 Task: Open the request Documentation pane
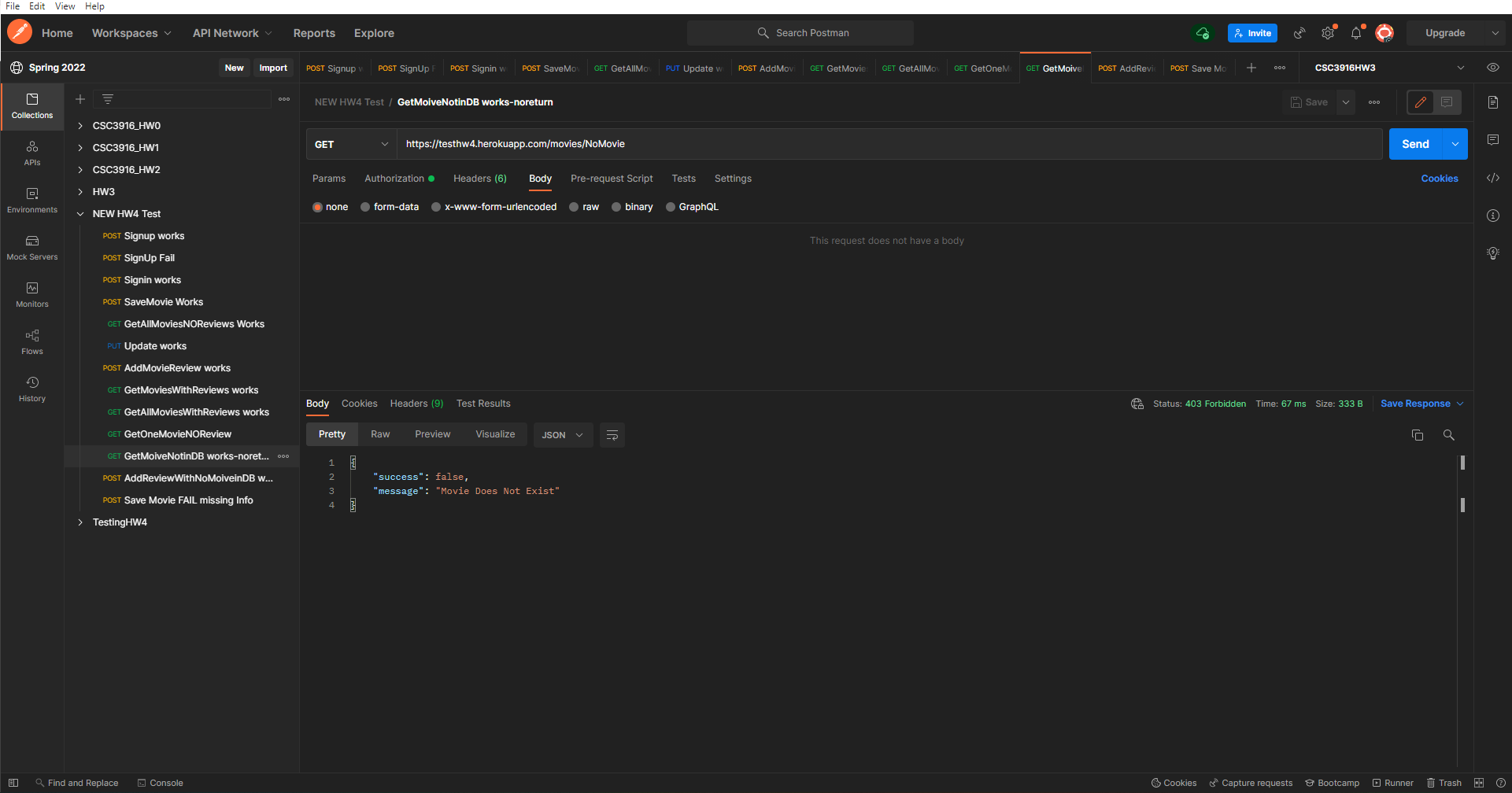coord(1493,101)
